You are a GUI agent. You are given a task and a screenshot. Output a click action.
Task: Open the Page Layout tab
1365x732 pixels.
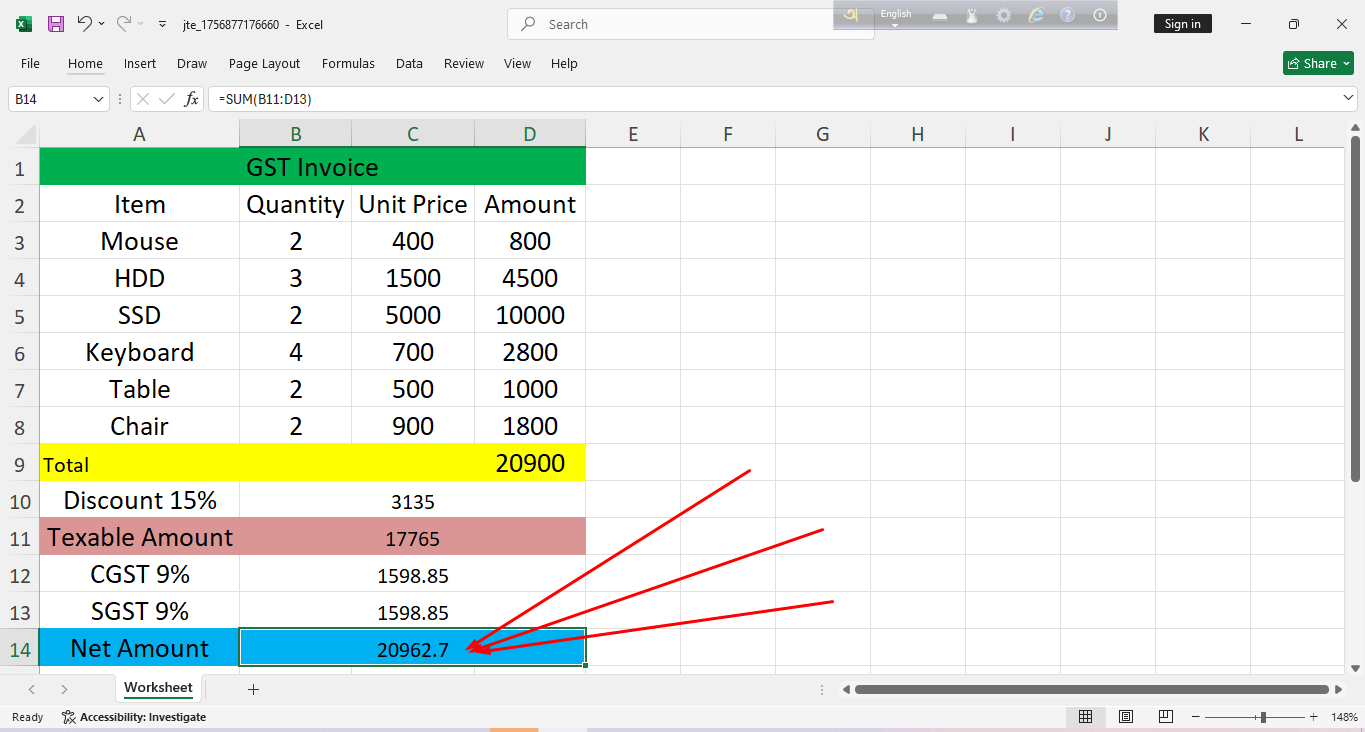tap(264, 63)
